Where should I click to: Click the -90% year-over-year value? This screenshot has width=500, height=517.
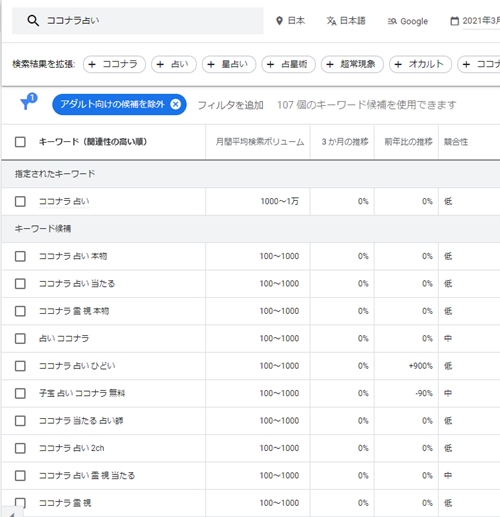(424, 393)
